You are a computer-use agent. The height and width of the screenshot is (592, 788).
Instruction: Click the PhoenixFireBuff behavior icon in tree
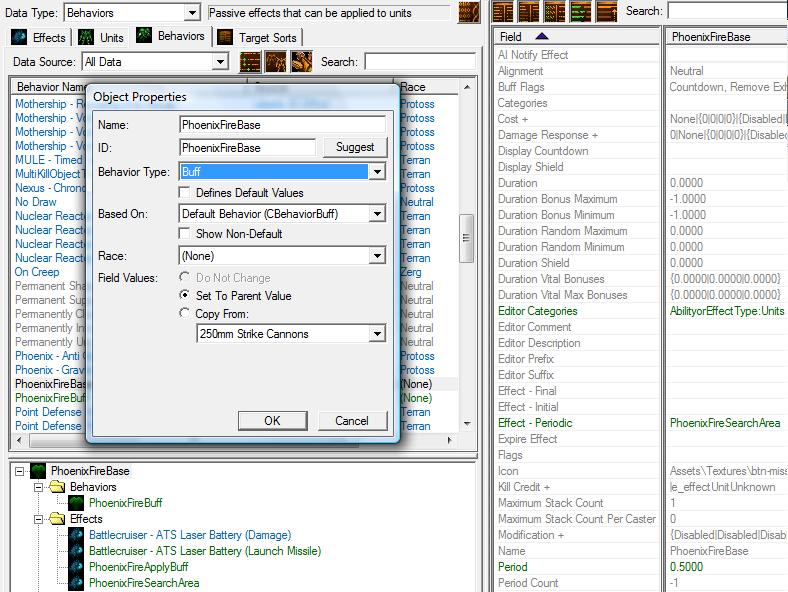coord(76,503)
